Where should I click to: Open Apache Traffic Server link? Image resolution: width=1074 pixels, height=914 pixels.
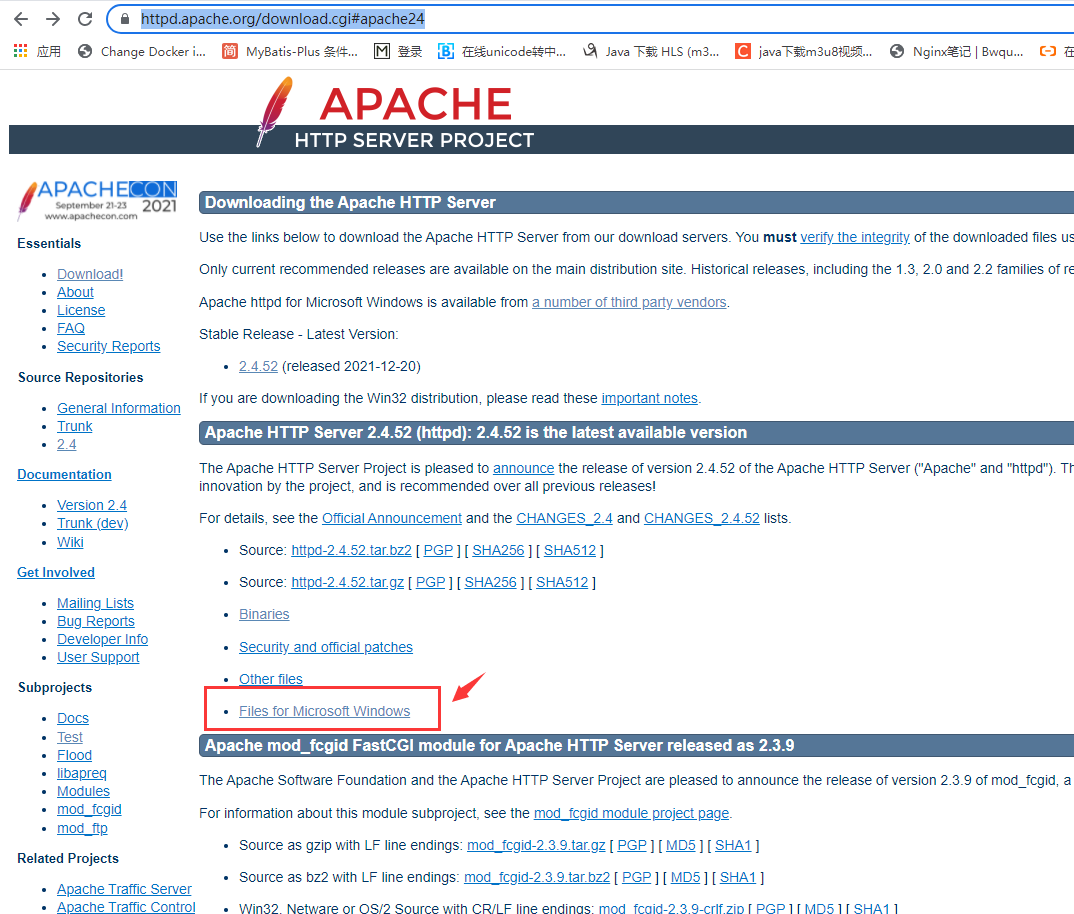(124, 889)
